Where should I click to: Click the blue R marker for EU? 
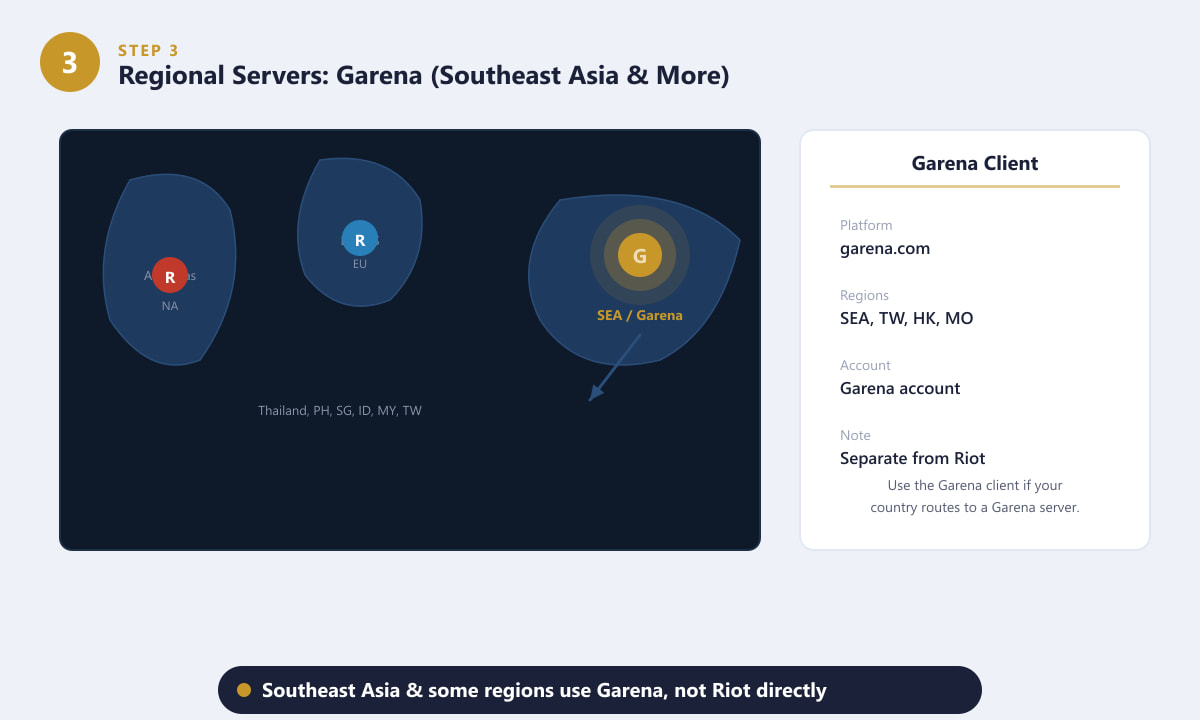pyautogui.click(x=360, y=238)
